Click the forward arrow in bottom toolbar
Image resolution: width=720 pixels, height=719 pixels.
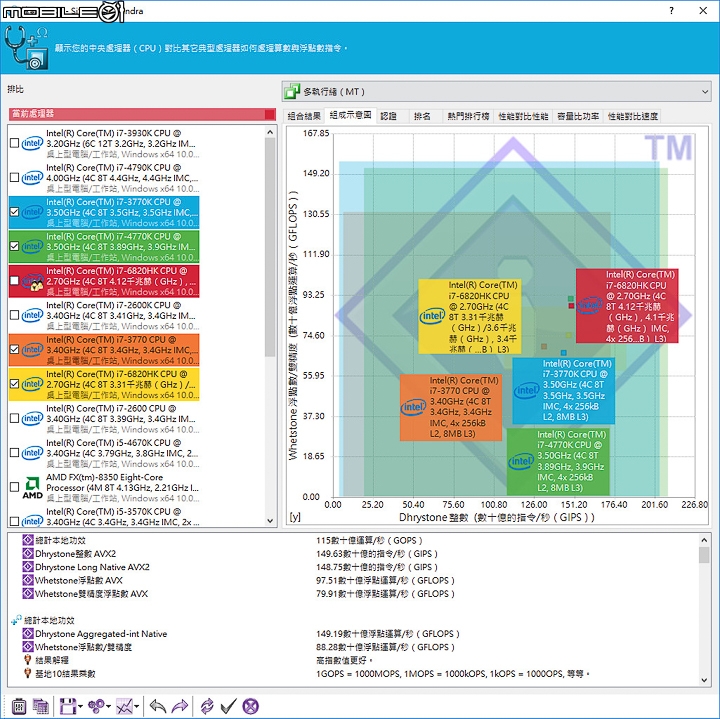(x=180, y=706)
